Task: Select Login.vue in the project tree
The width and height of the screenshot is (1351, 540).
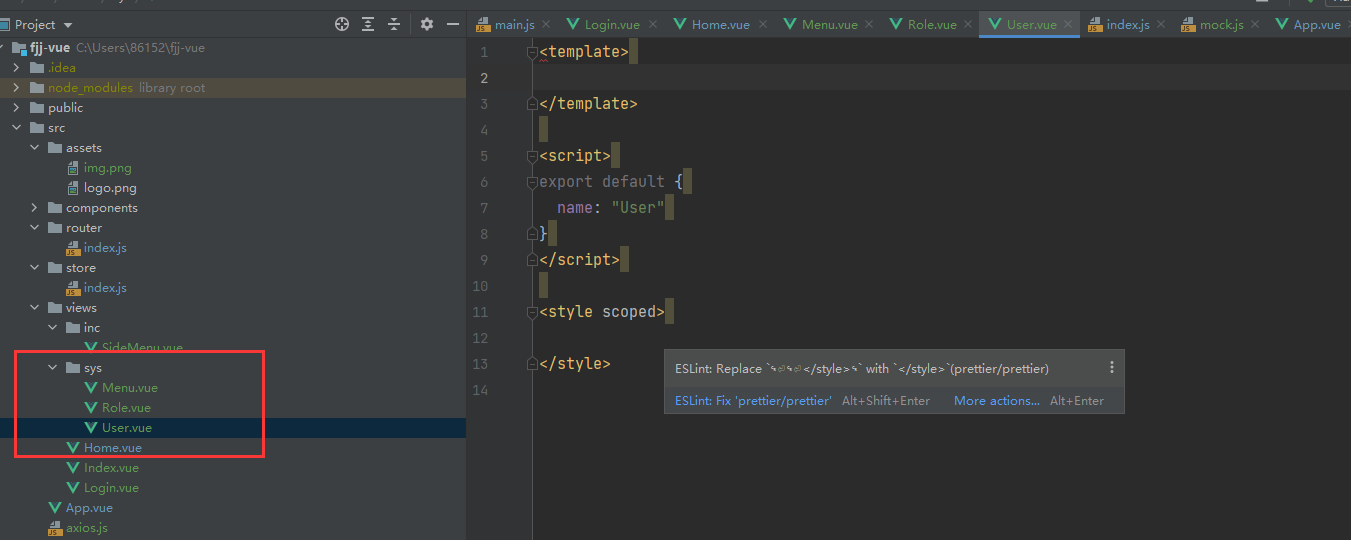Action: pyautogui.click(x=111, y=487)
